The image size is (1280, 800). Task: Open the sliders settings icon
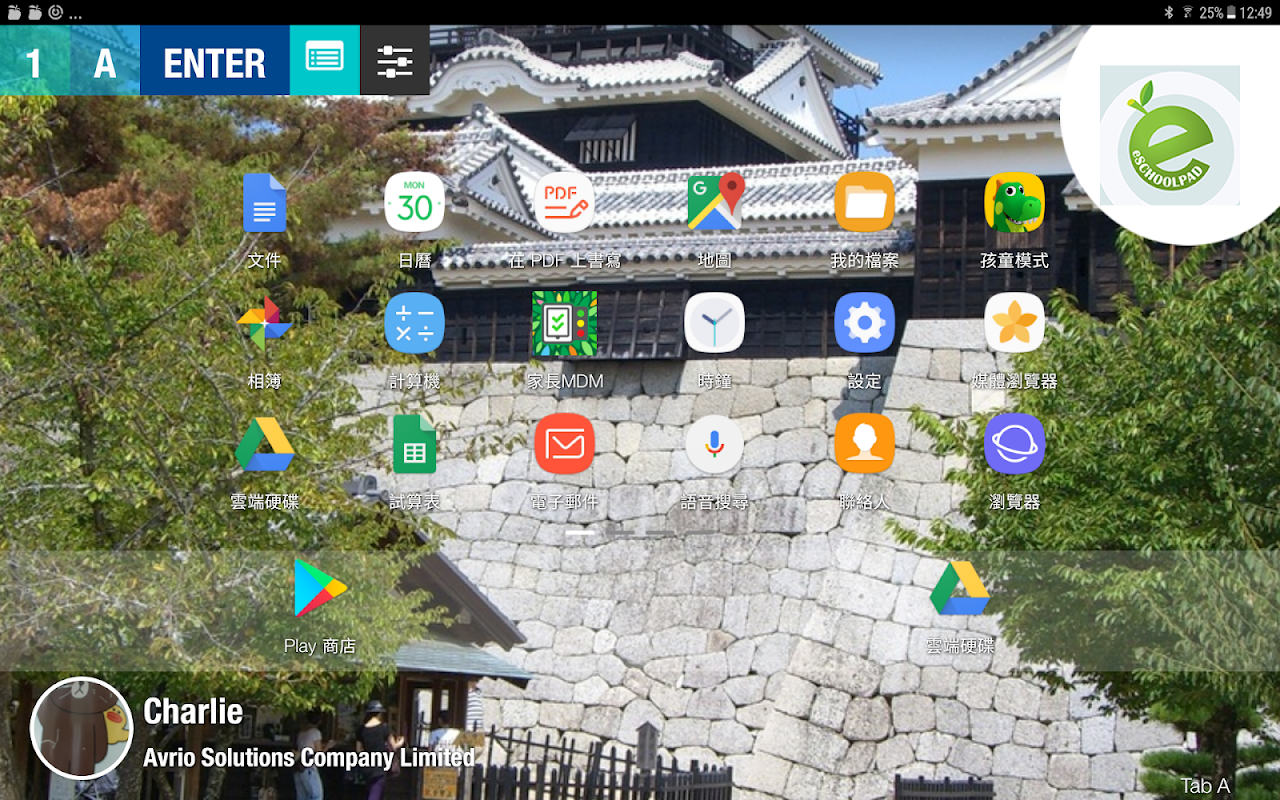coord(395,60)
